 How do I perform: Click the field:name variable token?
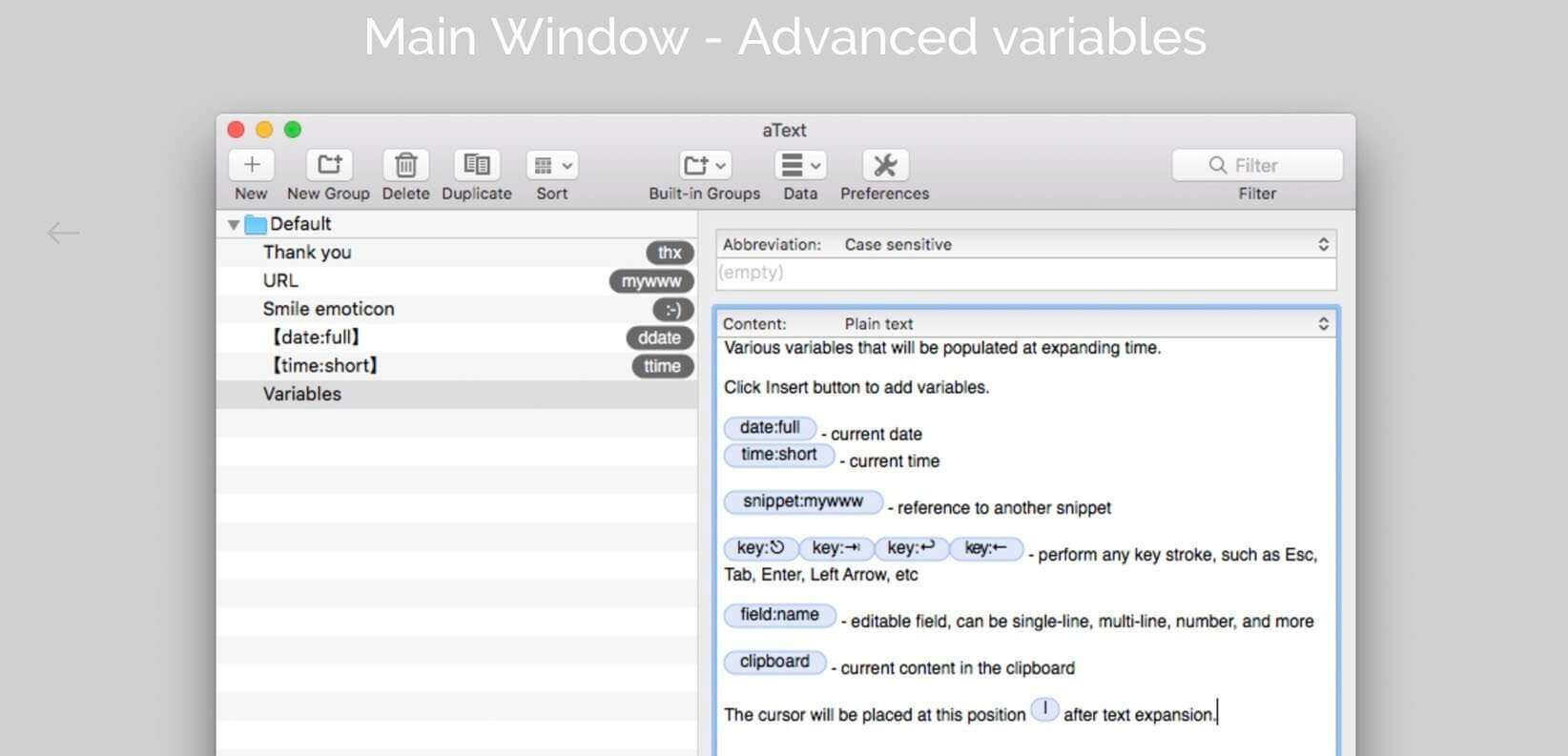click(779, 615)
